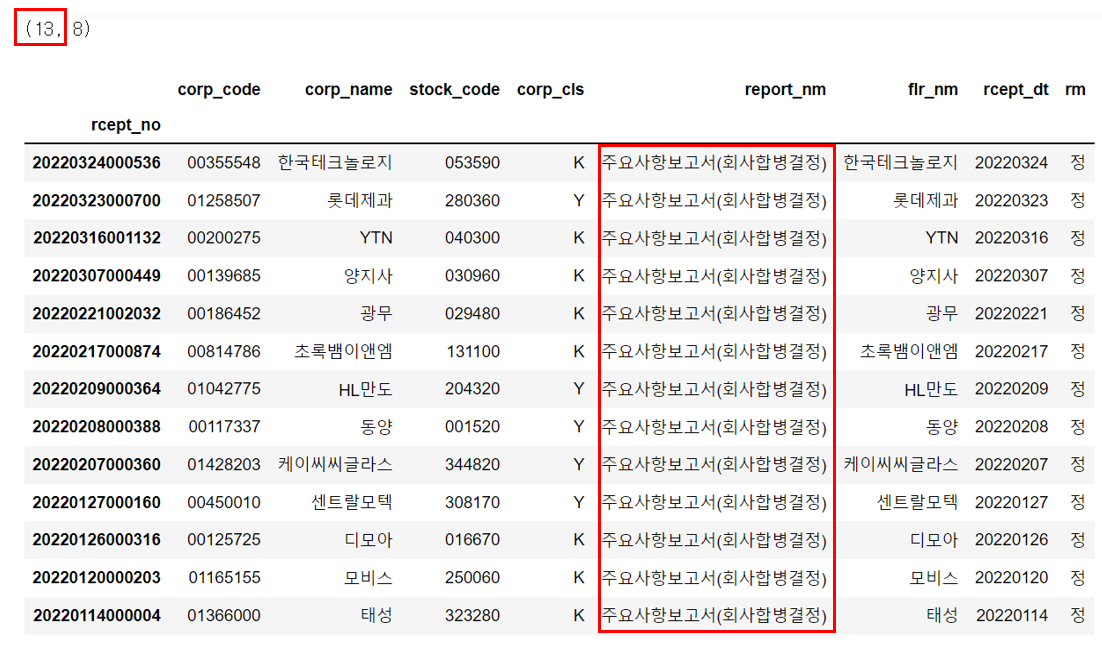Click rcept_dt cell 20220316
This screenshot has width=1102, height=649.
tap(1011, 238)
